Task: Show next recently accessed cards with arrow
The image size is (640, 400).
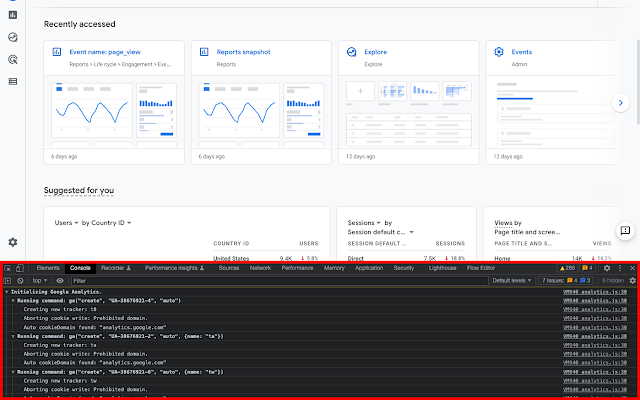Action: click(x=620, y=103)
